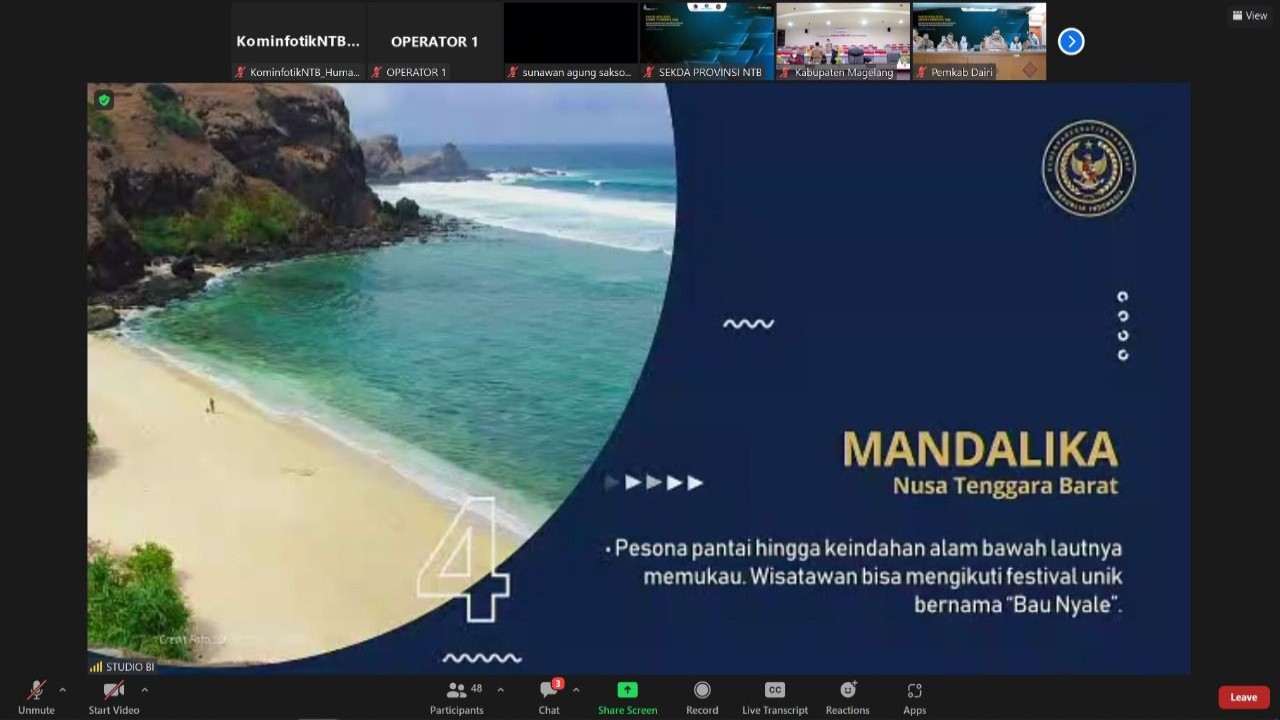
Task: Click the STUDIO BI signal strength icon
Action: (96, 666)
